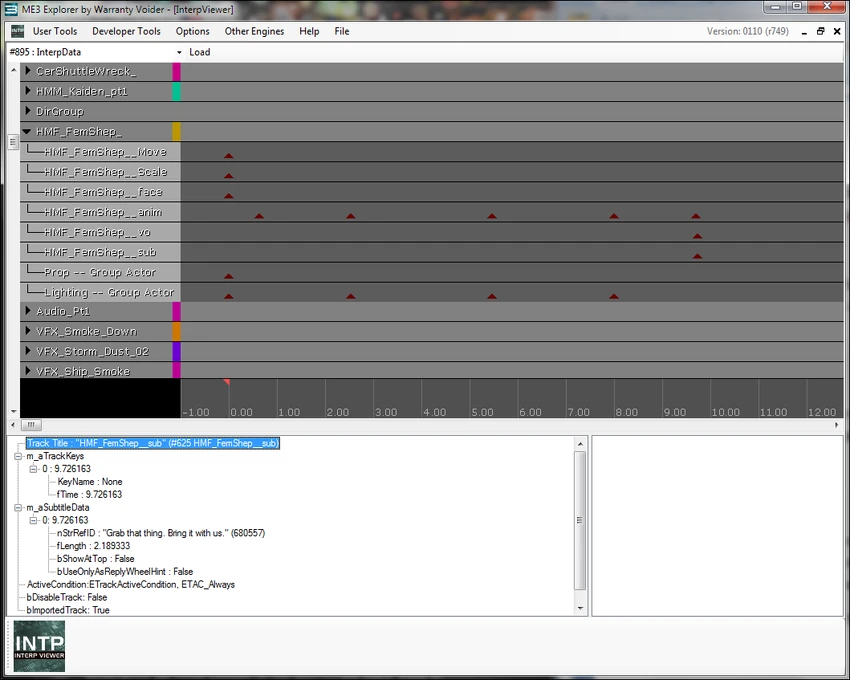Screen dimensions: 850x680
Task: Select the nStrRefID subtitle entry
Action: (160, 533)
